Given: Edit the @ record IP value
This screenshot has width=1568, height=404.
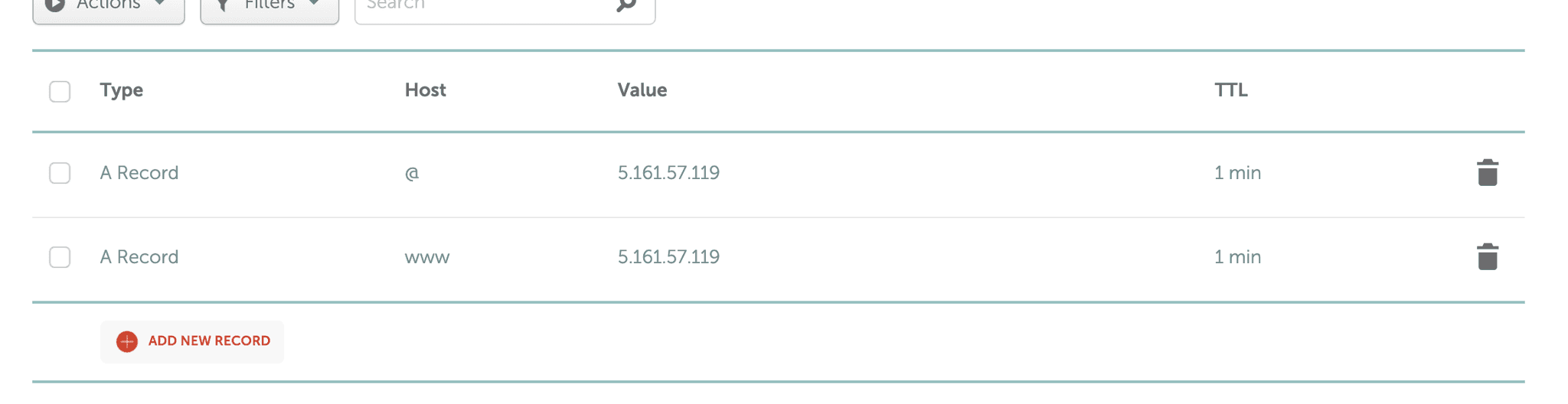Looking at the screenshot, I should 668,173.
